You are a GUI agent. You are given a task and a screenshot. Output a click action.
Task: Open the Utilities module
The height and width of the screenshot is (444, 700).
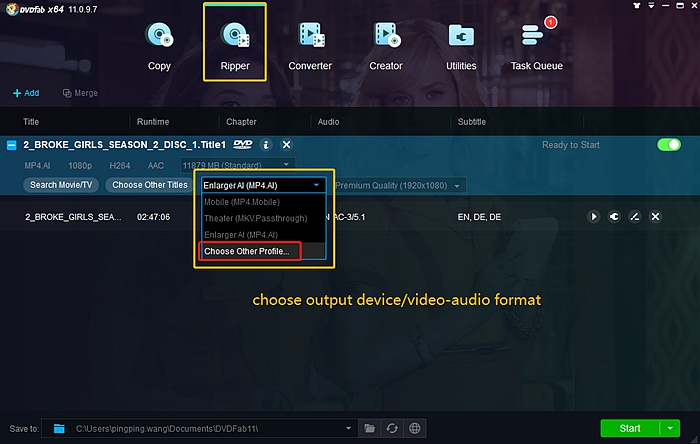coord(461,46)
